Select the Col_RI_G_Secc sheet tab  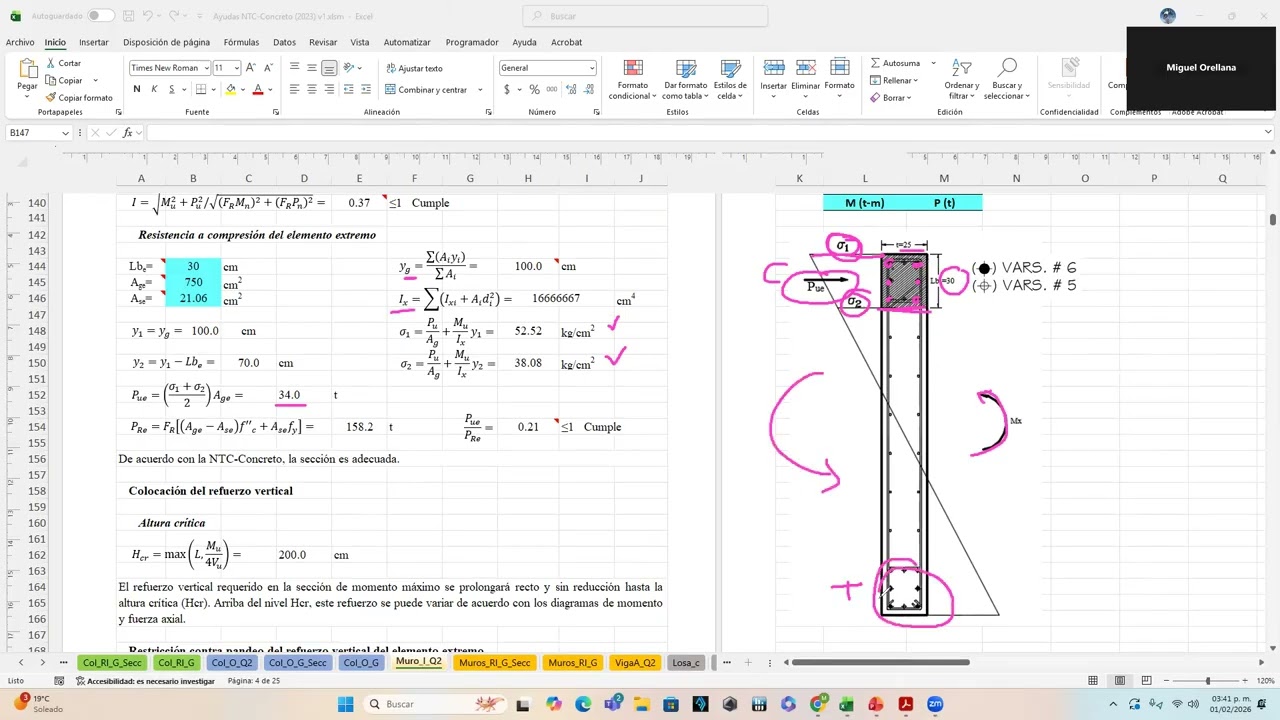point(112,662)
